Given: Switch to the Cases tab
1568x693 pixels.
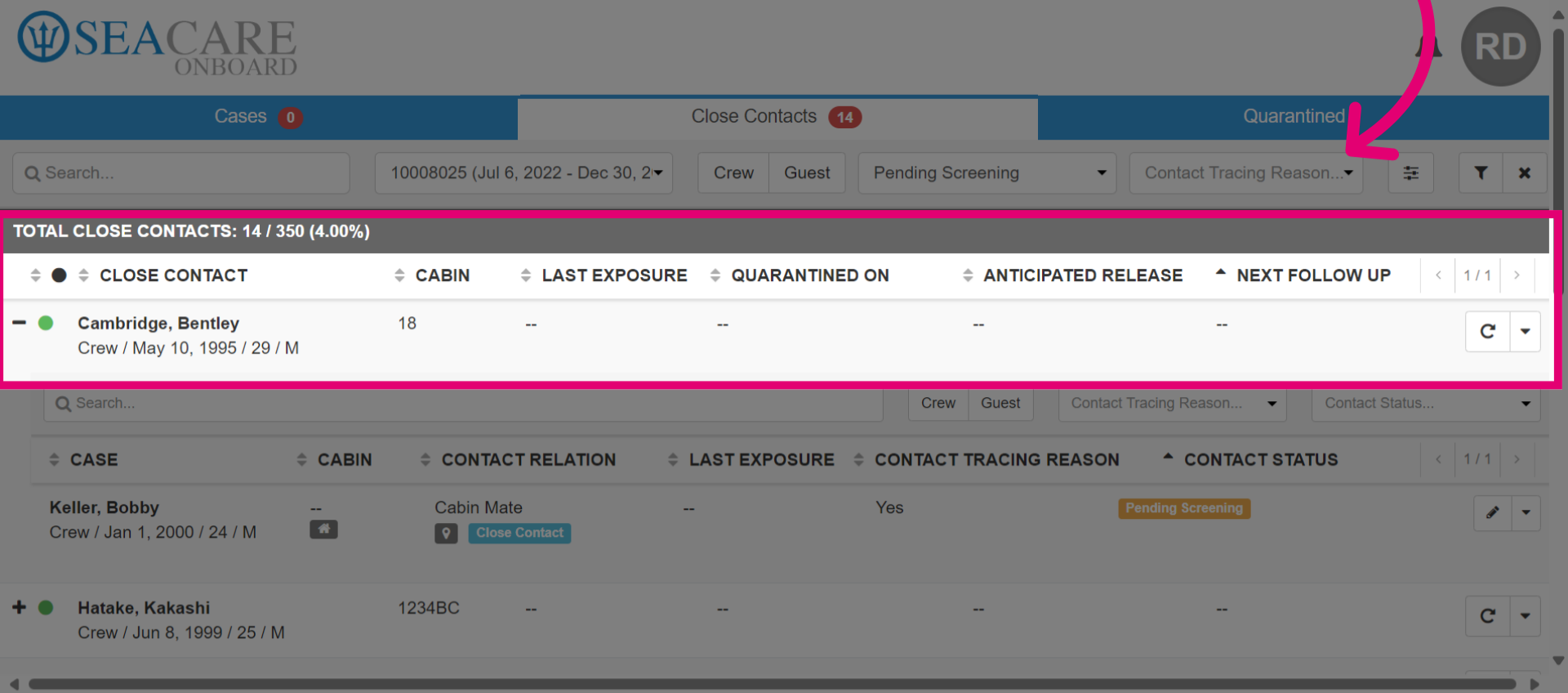Looking at the screenshot, I should (x=258, y=117).
